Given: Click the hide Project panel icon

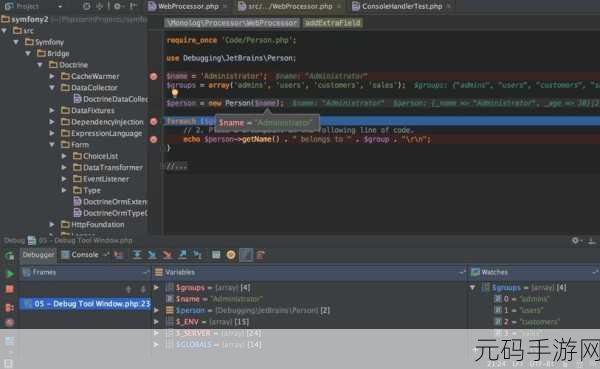Looking at the screenshot, I should 133,7.
